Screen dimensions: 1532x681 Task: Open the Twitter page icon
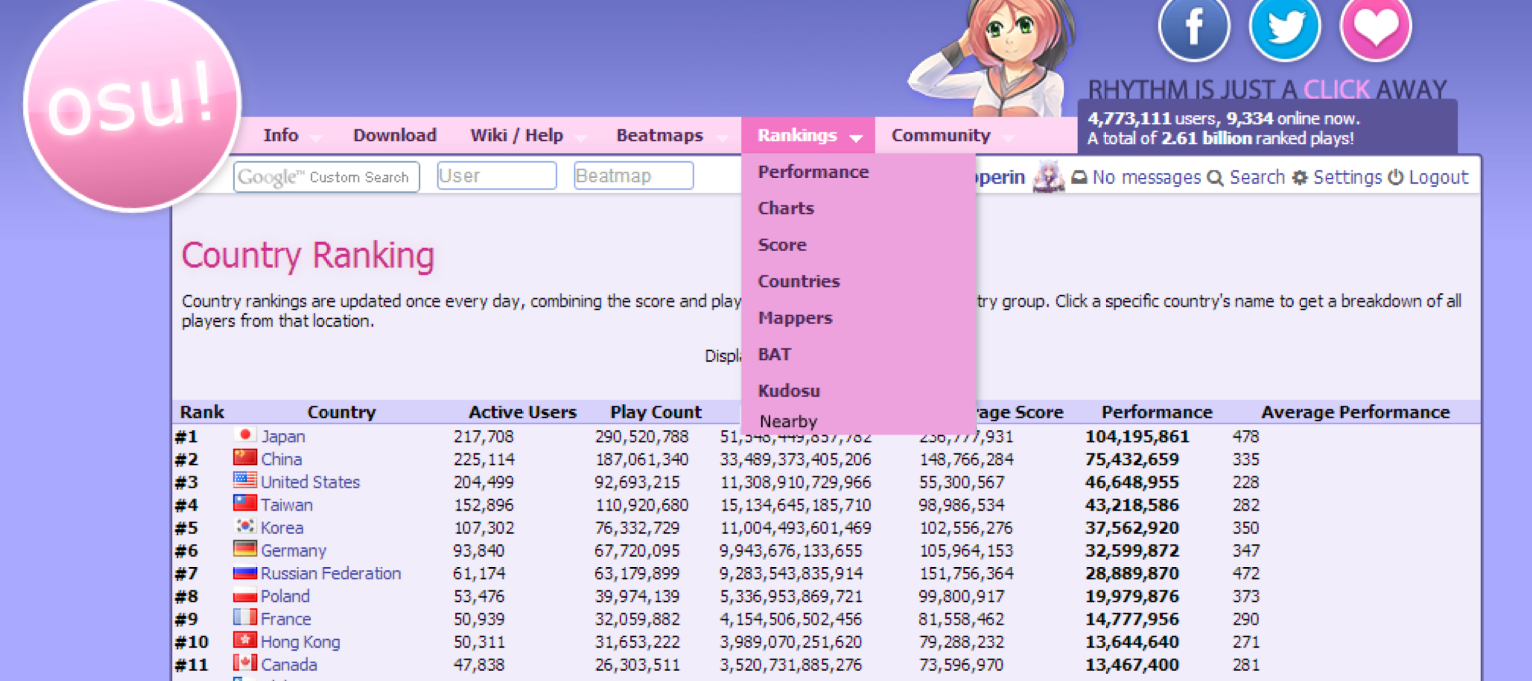pyautogui.click(x=1285, y=26)
